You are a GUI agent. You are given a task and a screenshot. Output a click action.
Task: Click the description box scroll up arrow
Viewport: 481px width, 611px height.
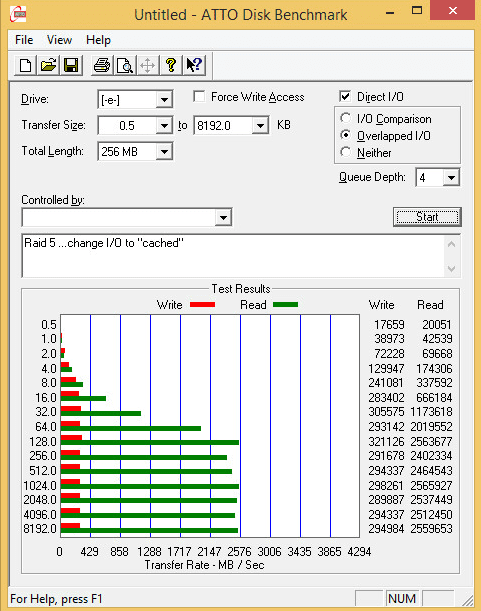(x=451, y=244)
